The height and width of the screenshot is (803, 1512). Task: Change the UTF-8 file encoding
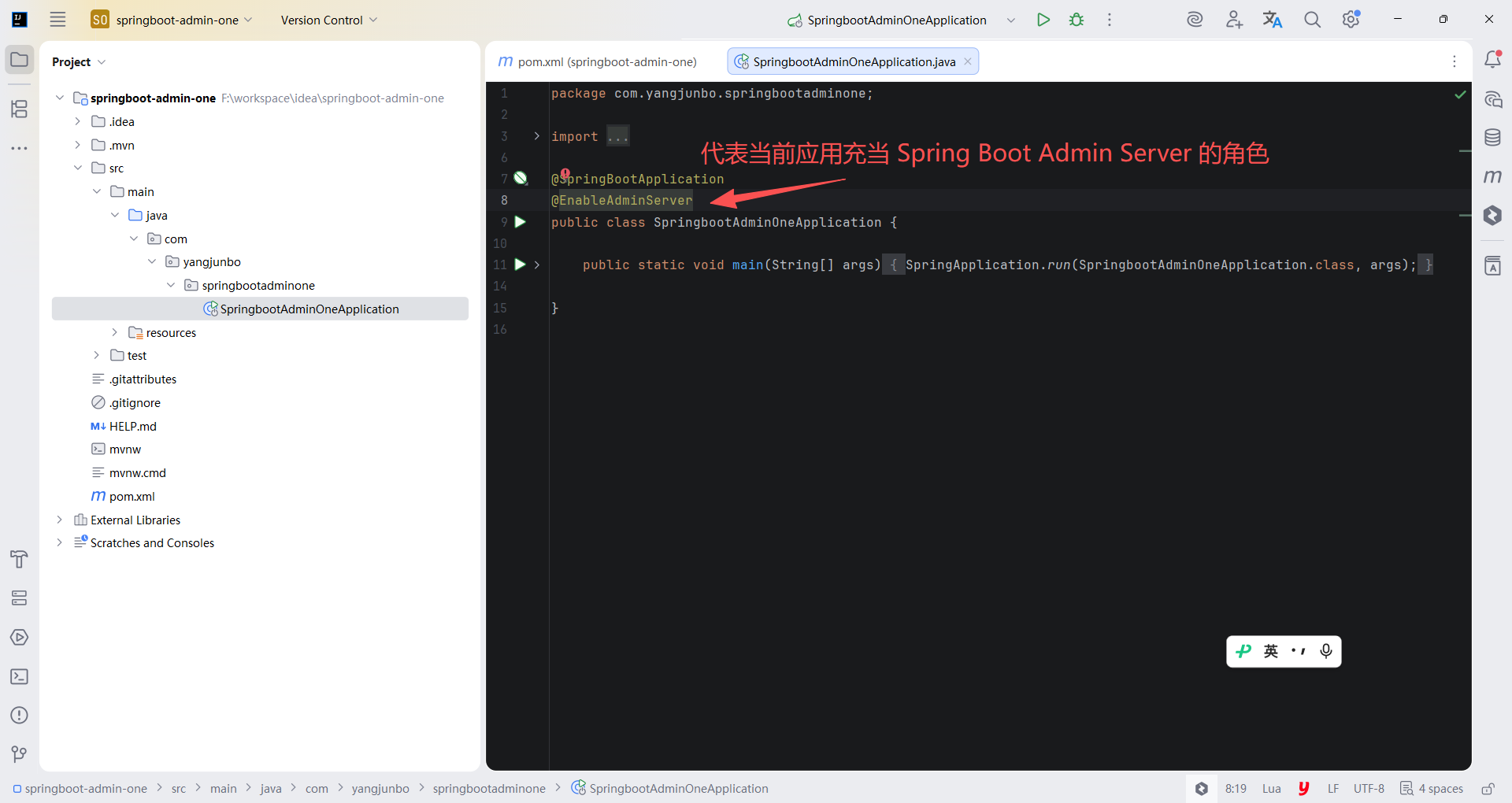click(x=1369, y=789)
